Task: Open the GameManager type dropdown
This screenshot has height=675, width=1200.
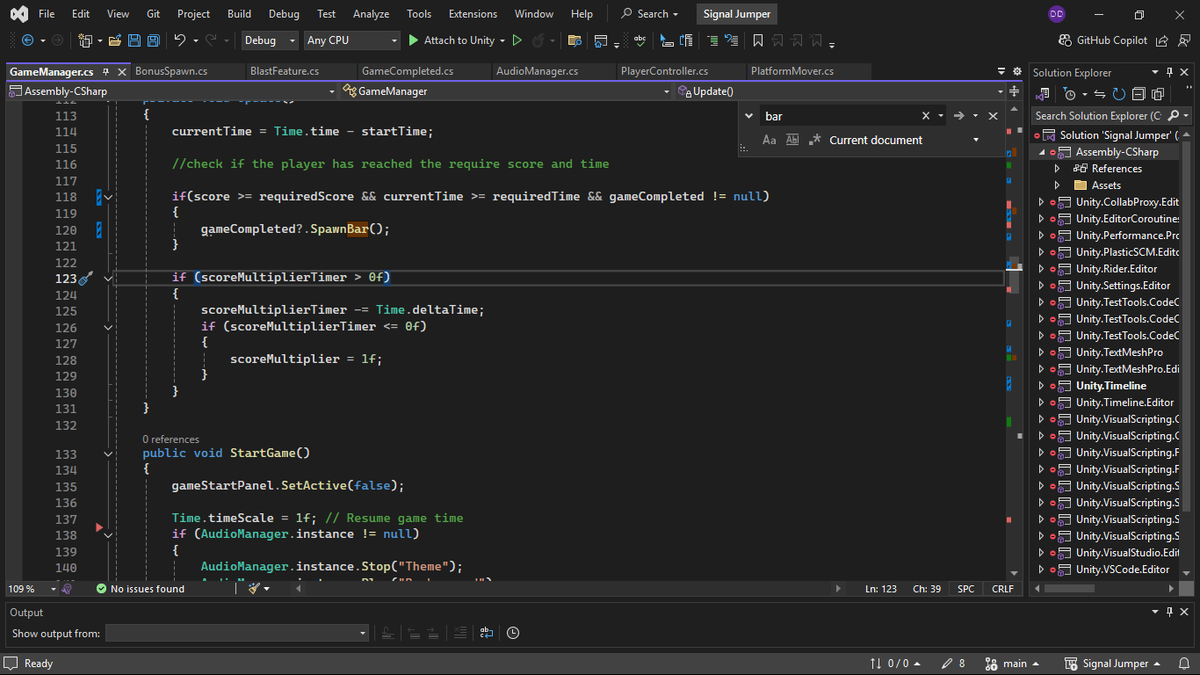Action: [x=507, y=91]
